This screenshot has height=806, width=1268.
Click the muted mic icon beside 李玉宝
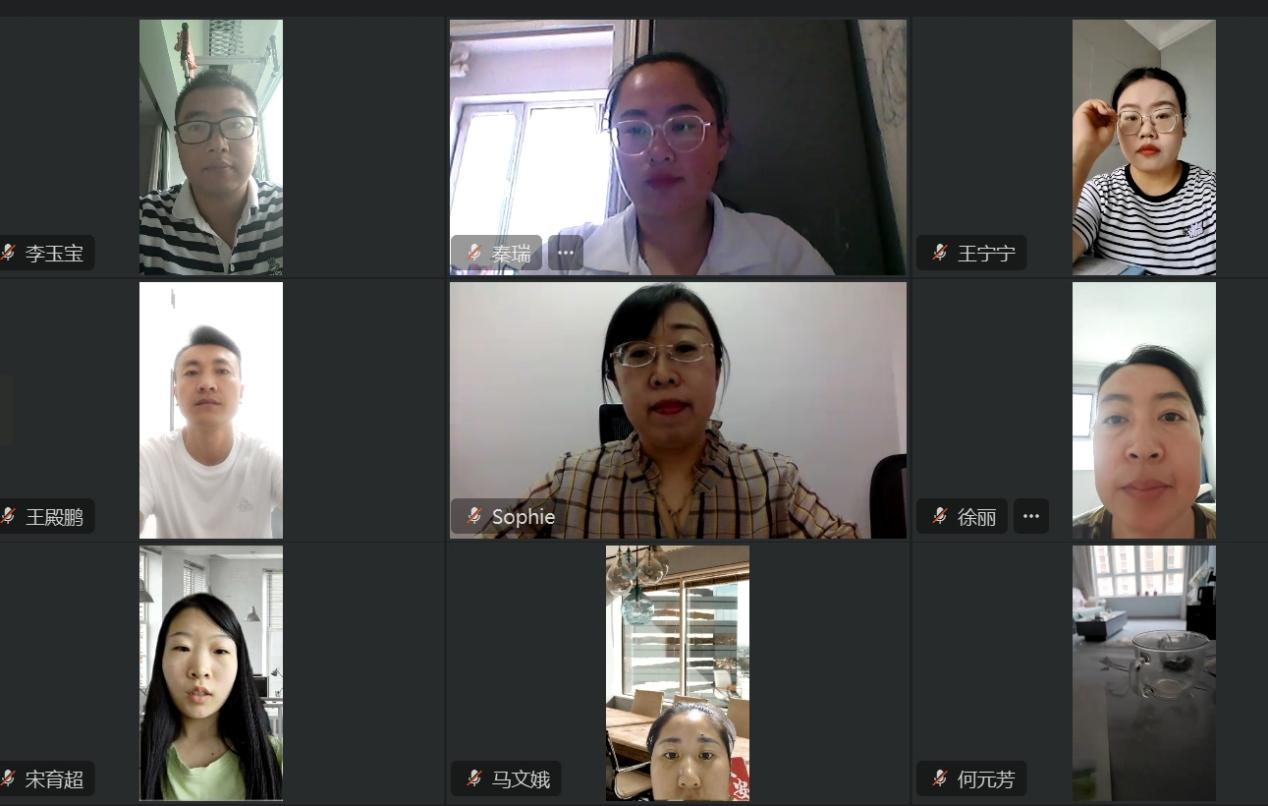pos(8,253)
